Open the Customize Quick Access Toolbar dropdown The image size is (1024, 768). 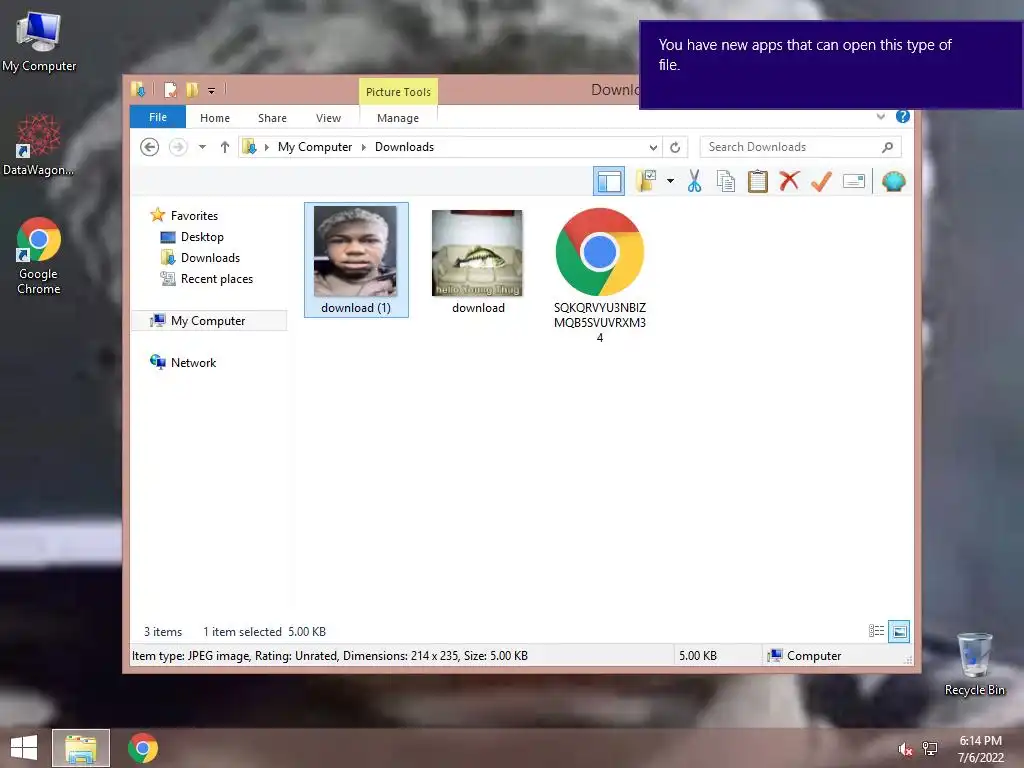pyautogui.click(x=212, y=91)
